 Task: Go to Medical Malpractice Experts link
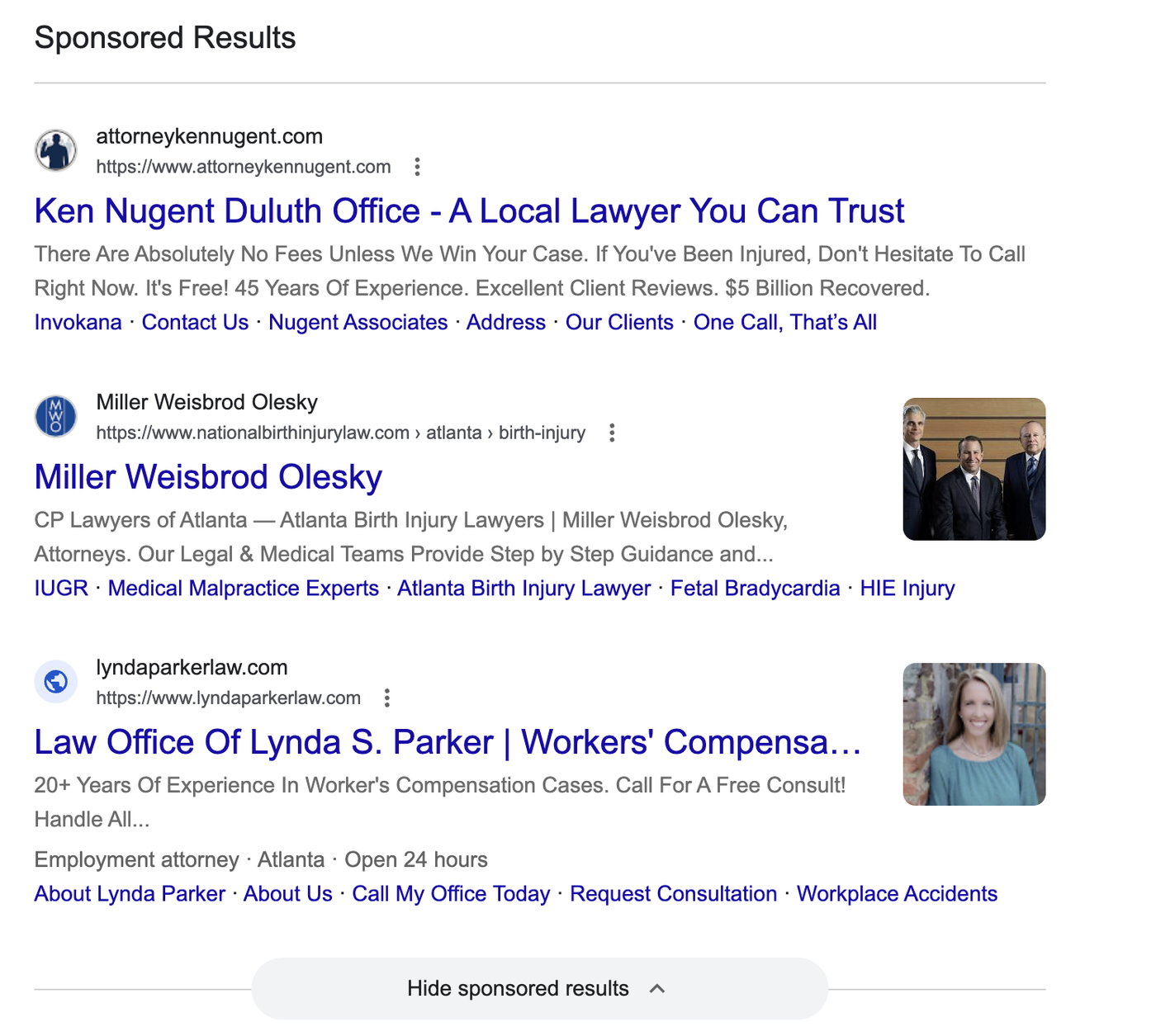coord(244,589)
